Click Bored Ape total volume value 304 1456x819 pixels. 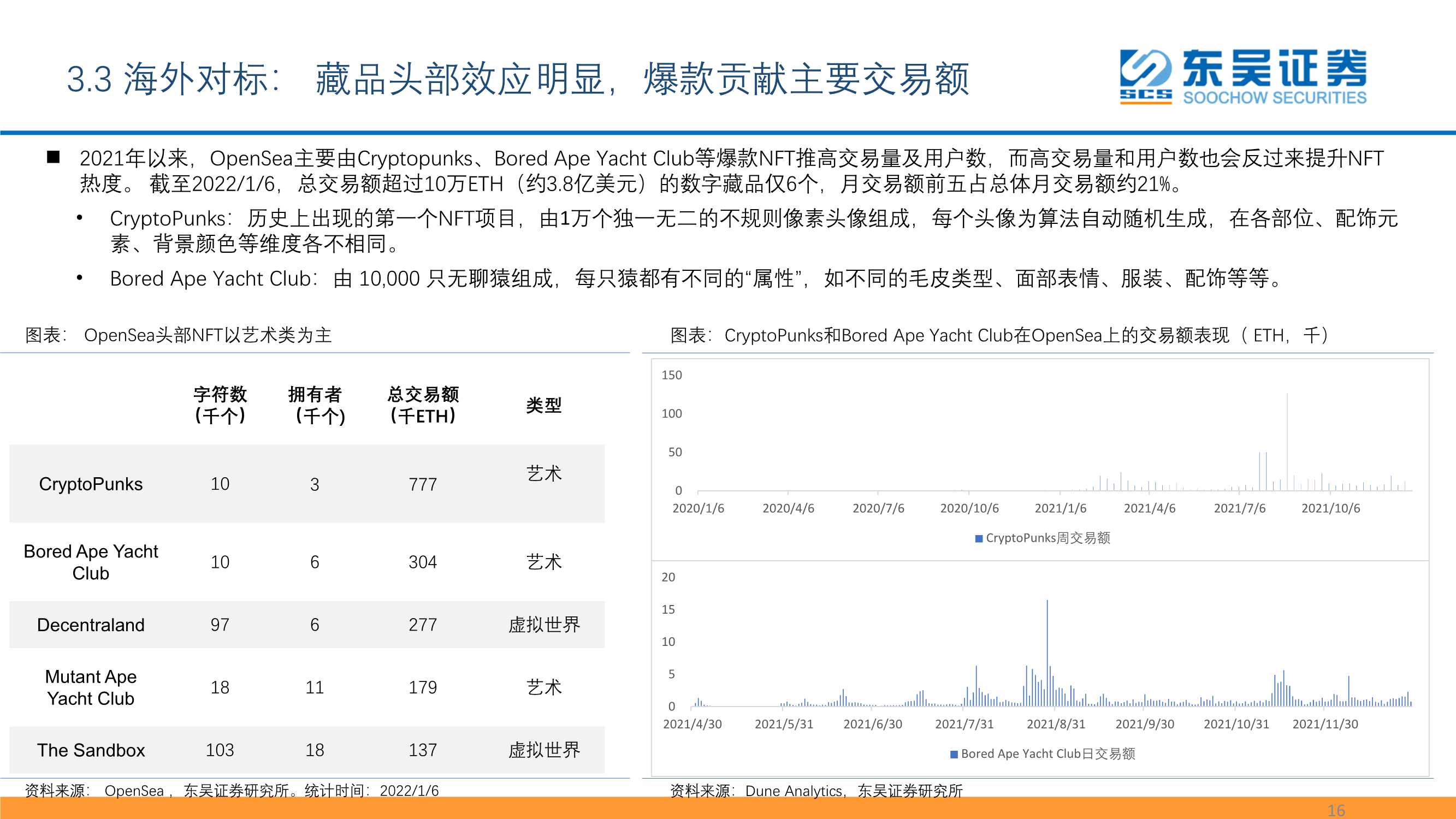(x=423, y=562)
